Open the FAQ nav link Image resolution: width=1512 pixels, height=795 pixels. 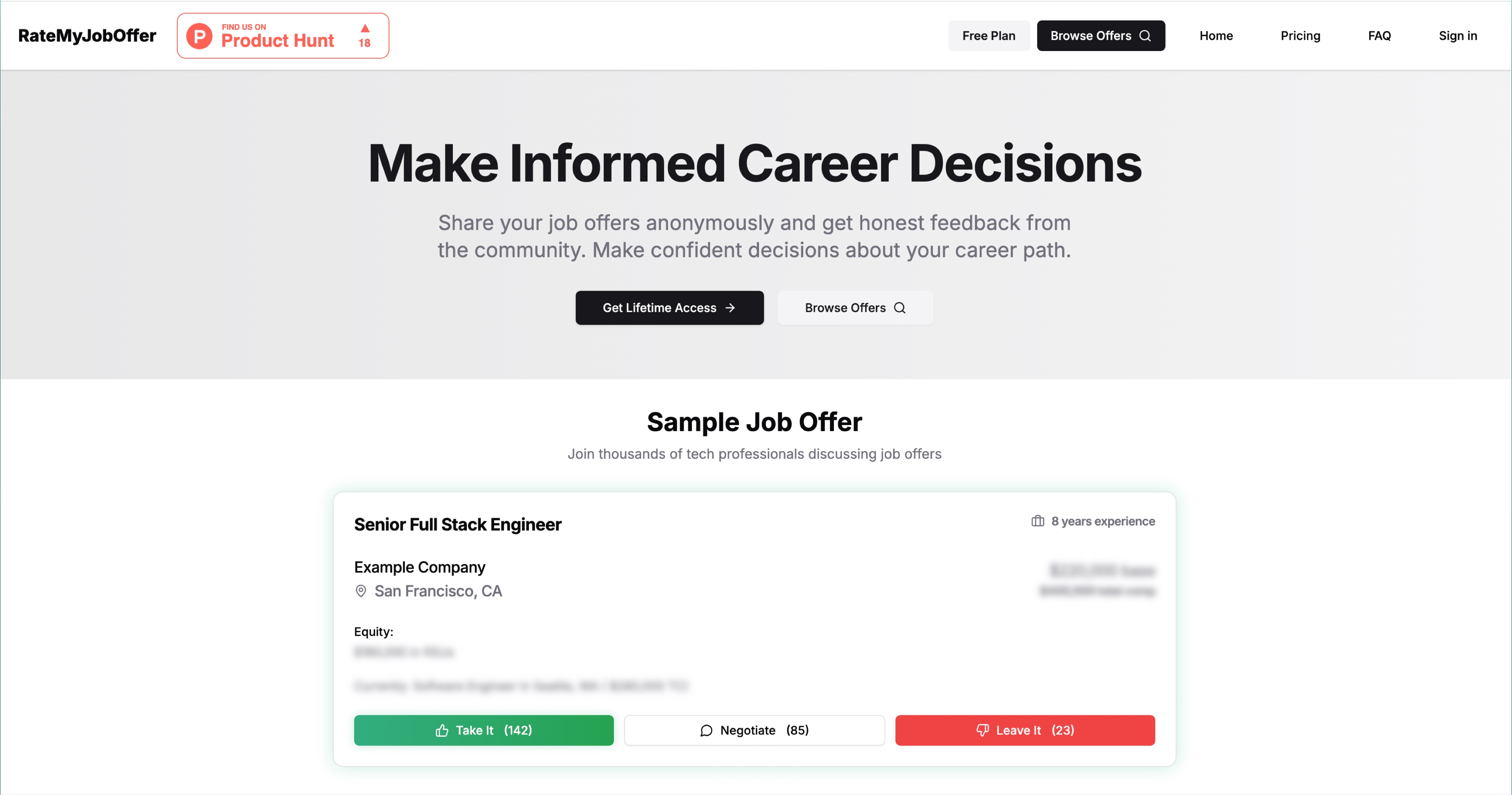[1379, 36]
